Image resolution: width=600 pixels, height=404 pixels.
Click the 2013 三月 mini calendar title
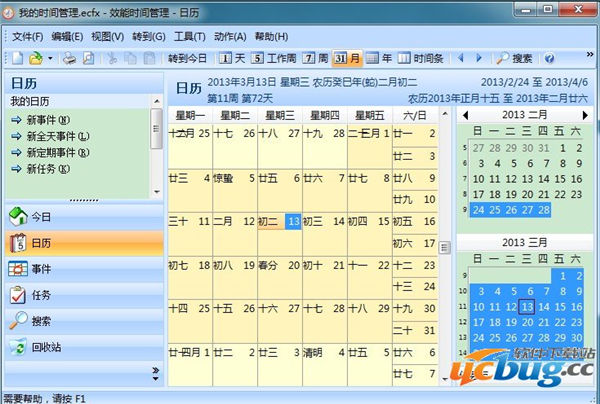point(524,242)
